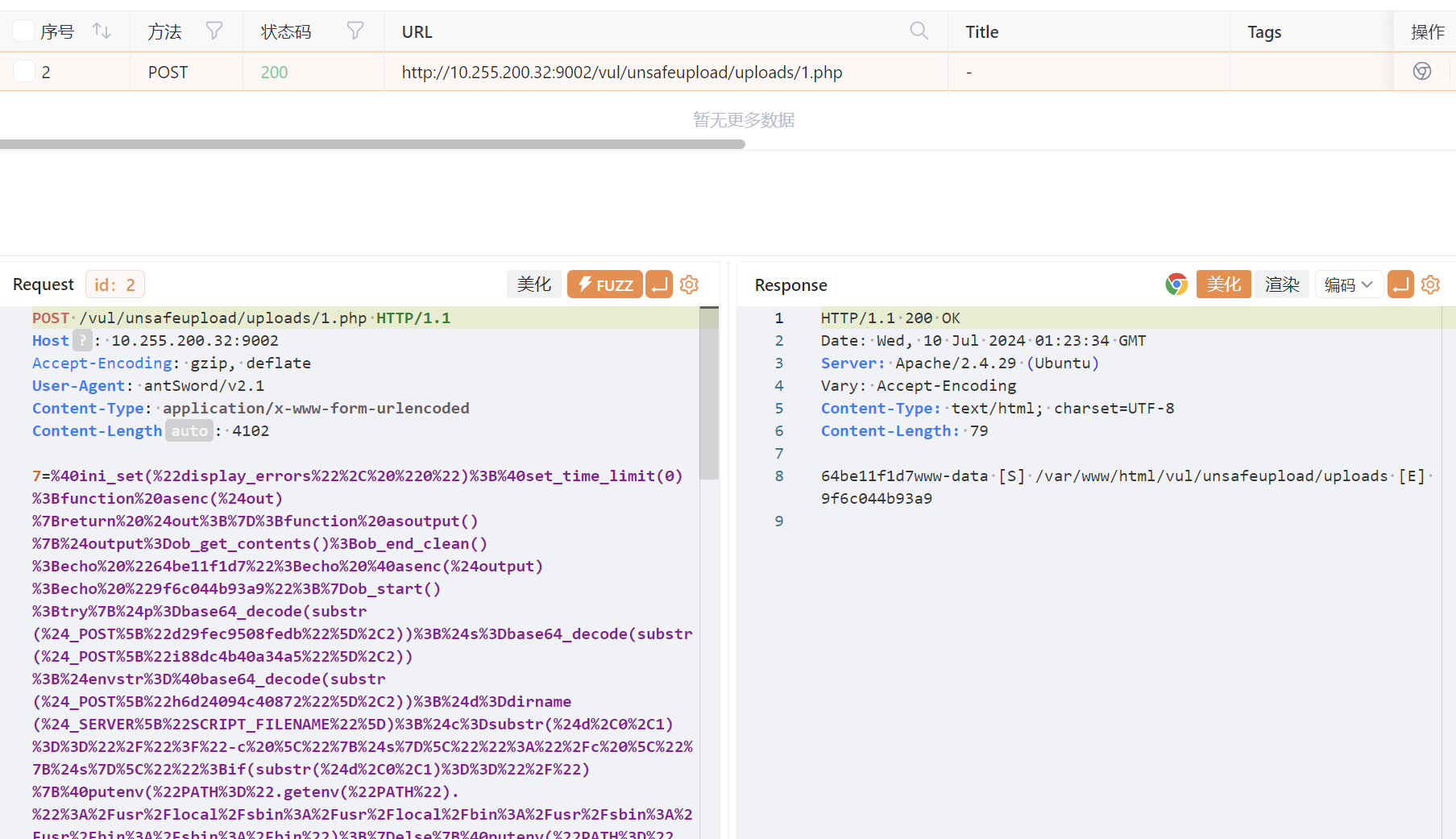Click response line HTTP/1.1 200 OK
The height and width of the screenshot is (839, 1456).
[890, 318]
